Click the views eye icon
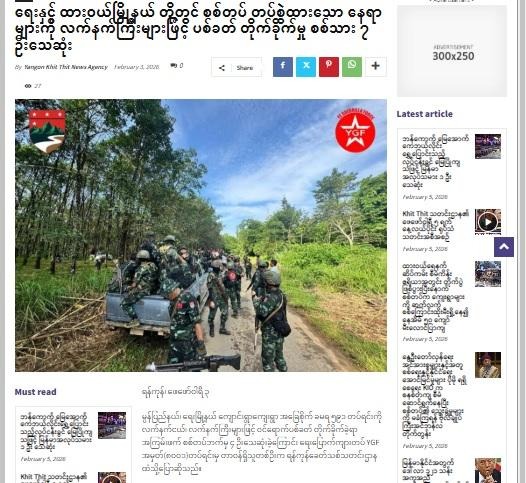 point(28,86)
